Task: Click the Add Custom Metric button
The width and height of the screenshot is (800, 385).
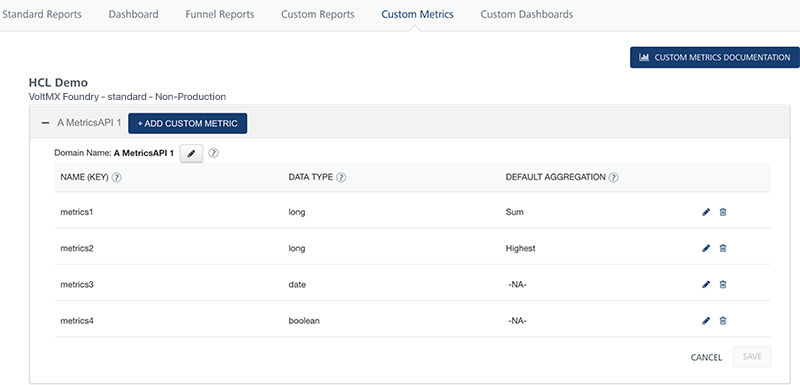Action: point(188,123)
